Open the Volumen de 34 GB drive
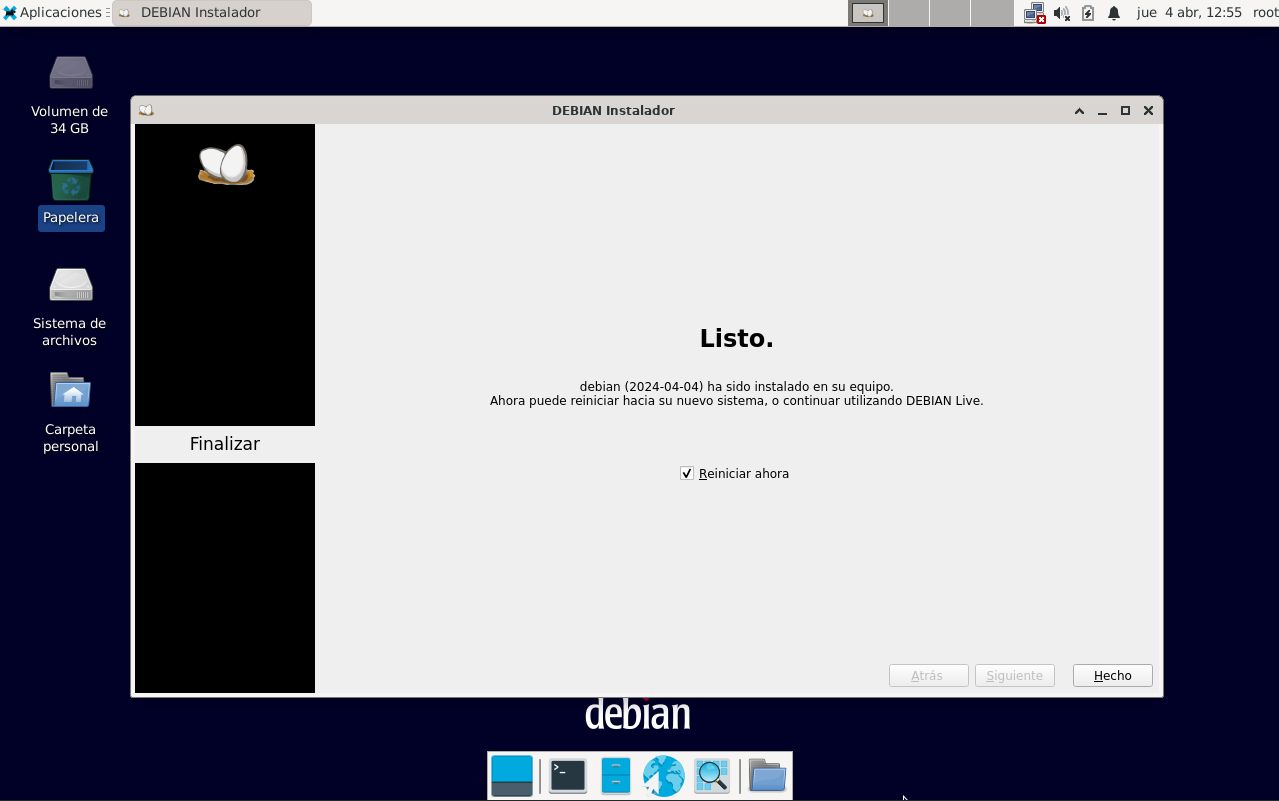Image resolution: width=1279 pixels, height=801 pixels. [71, 73]
